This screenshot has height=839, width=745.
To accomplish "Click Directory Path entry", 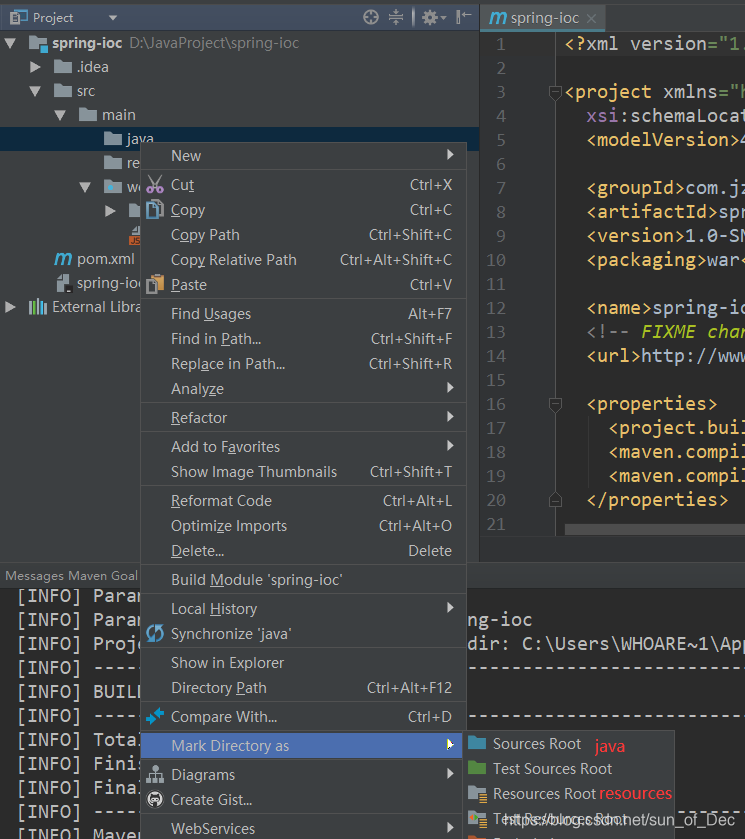I will 303,688.
